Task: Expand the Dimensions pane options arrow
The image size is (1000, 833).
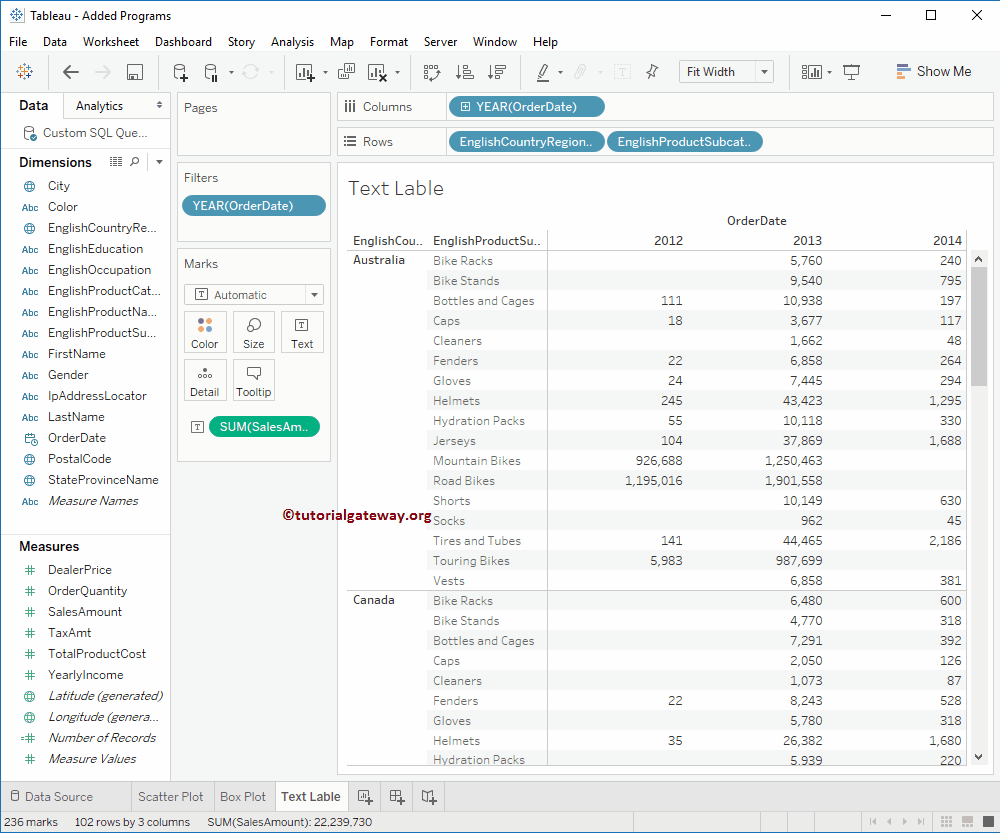Action: coord(159,162)
